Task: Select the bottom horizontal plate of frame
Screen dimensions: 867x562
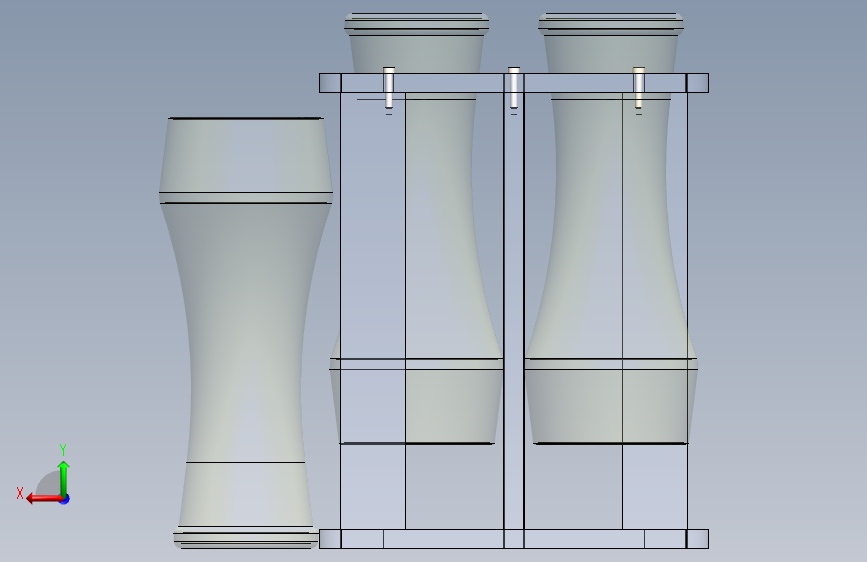Action: (x=514, y=539)
